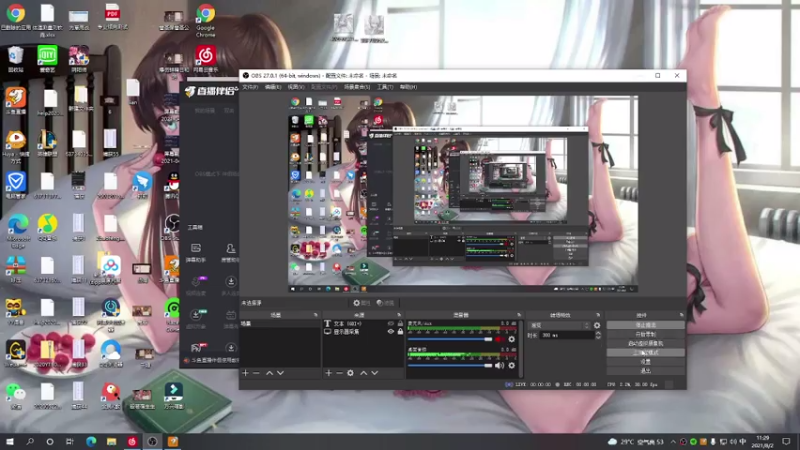Open the scene transition properties gear icon

[x=597, y=325]
